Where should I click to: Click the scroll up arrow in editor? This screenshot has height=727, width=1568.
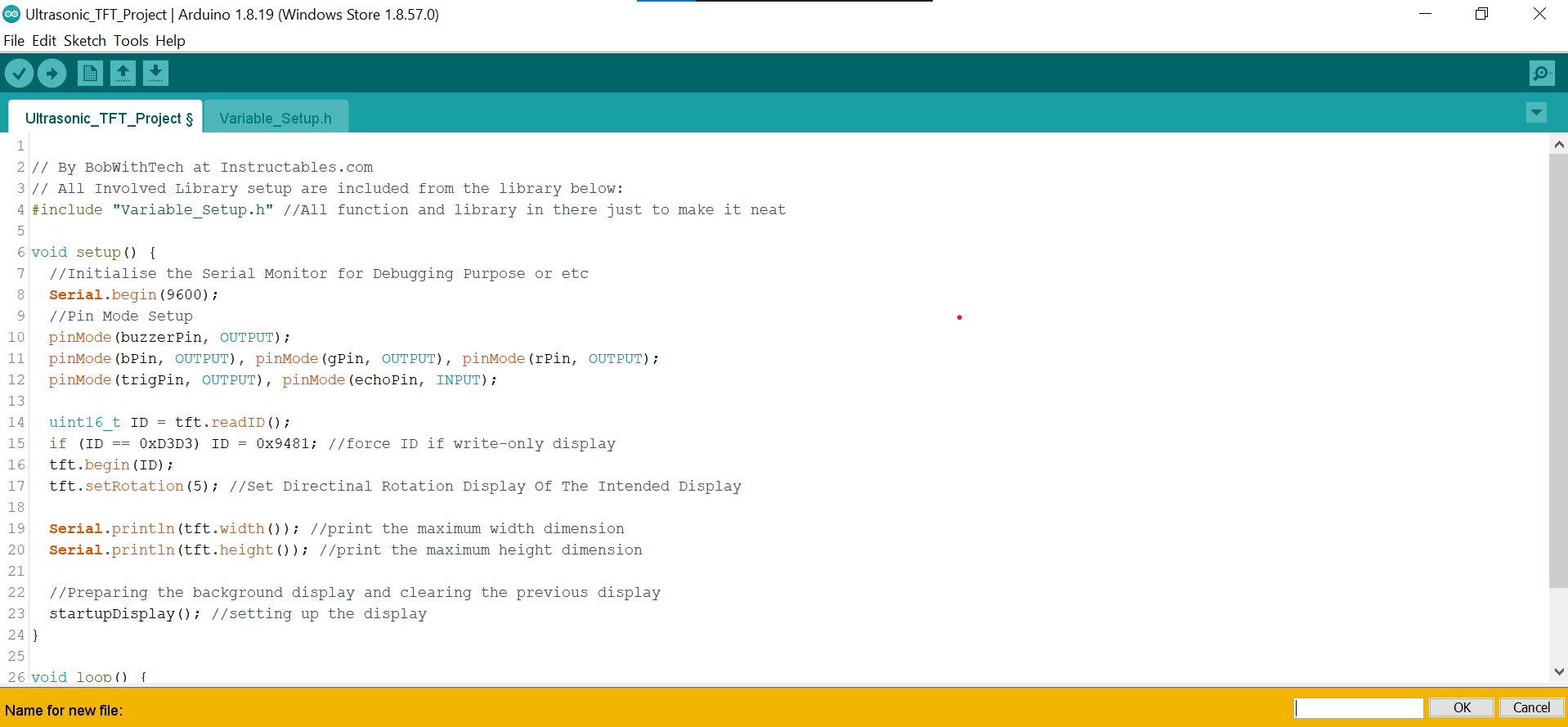coord(1559,145)
